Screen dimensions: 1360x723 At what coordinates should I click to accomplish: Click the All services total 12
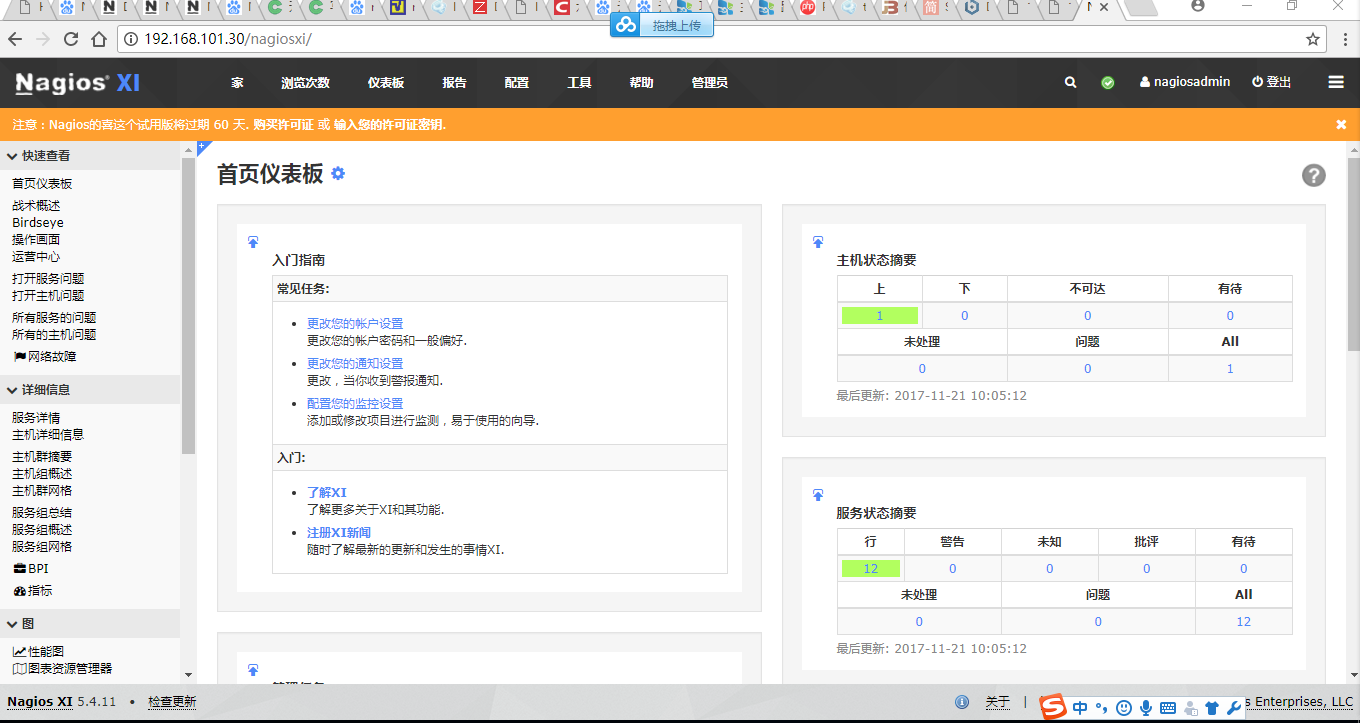[x=1244, y=622]
